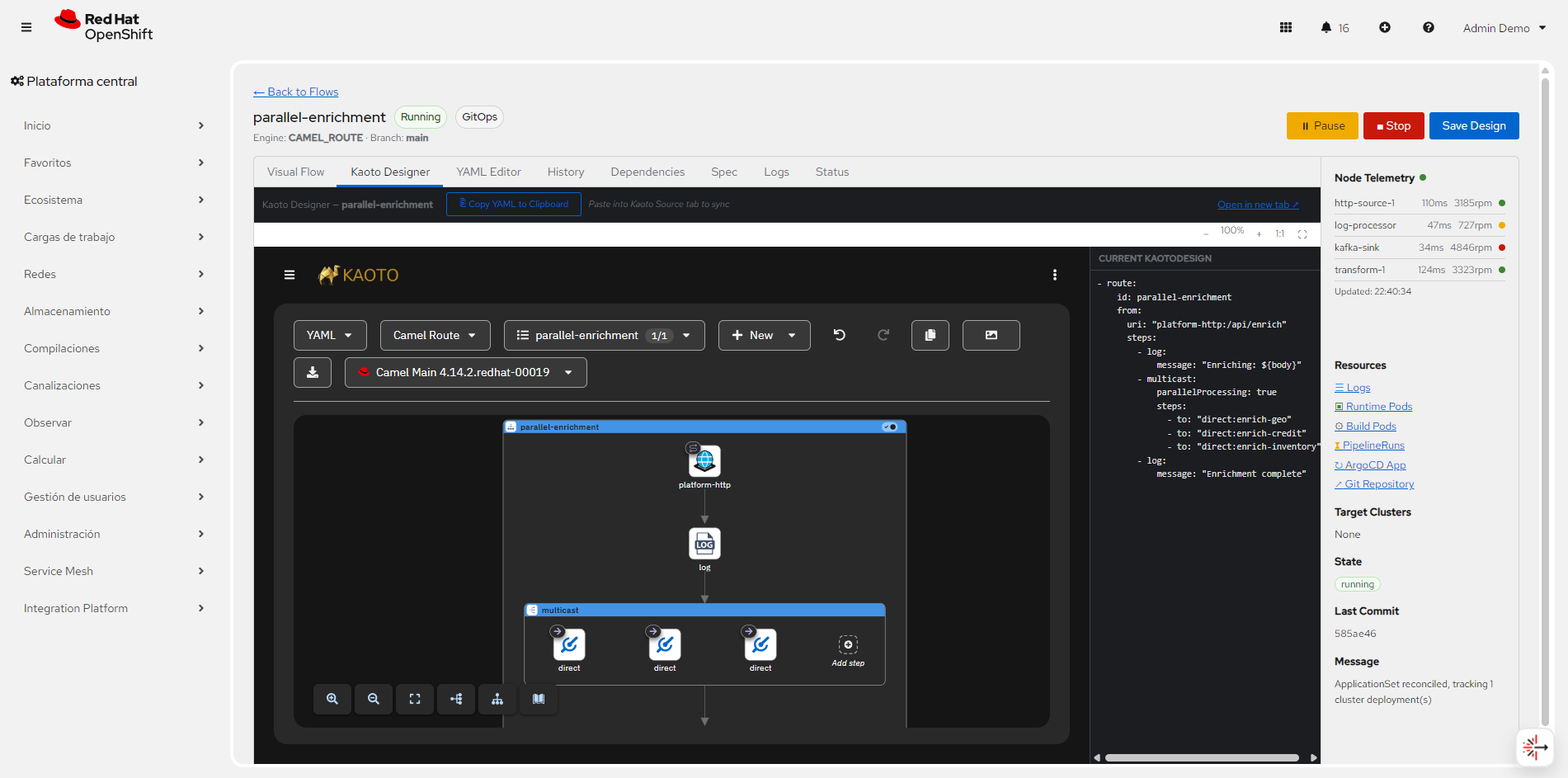Toggle fullscreen for the designer frame
Viewport: 1568px width, 778px height.
[1302, 234]
